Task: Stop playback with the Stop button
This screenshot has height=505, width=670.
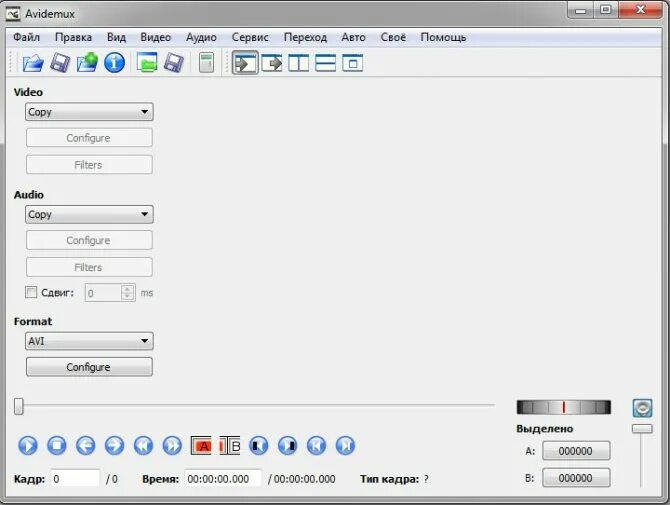Action: 57,446
